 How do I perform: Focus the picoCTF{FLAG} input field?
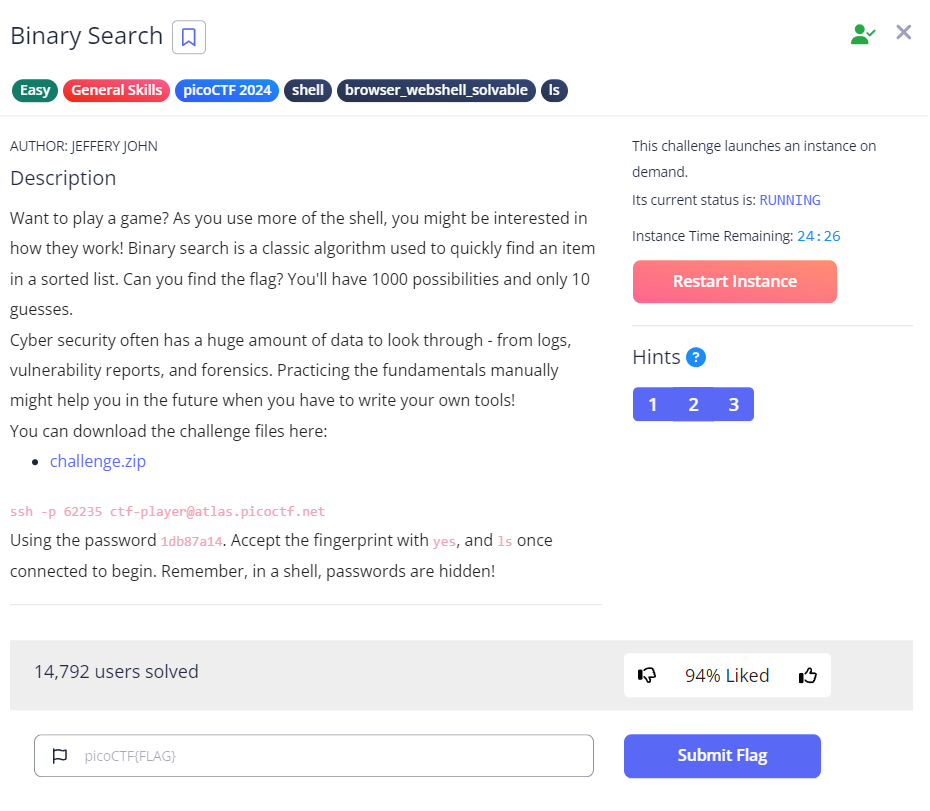tap(330, 756)
